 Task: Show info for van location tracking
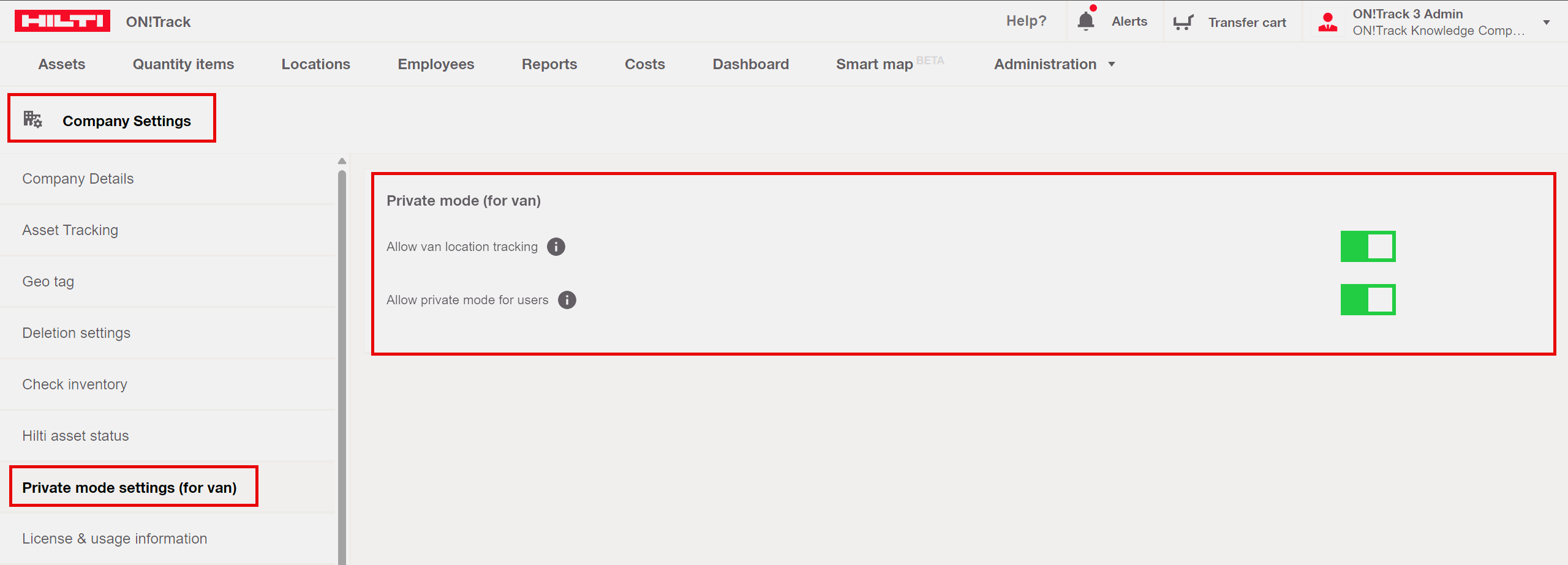(556, 247)
